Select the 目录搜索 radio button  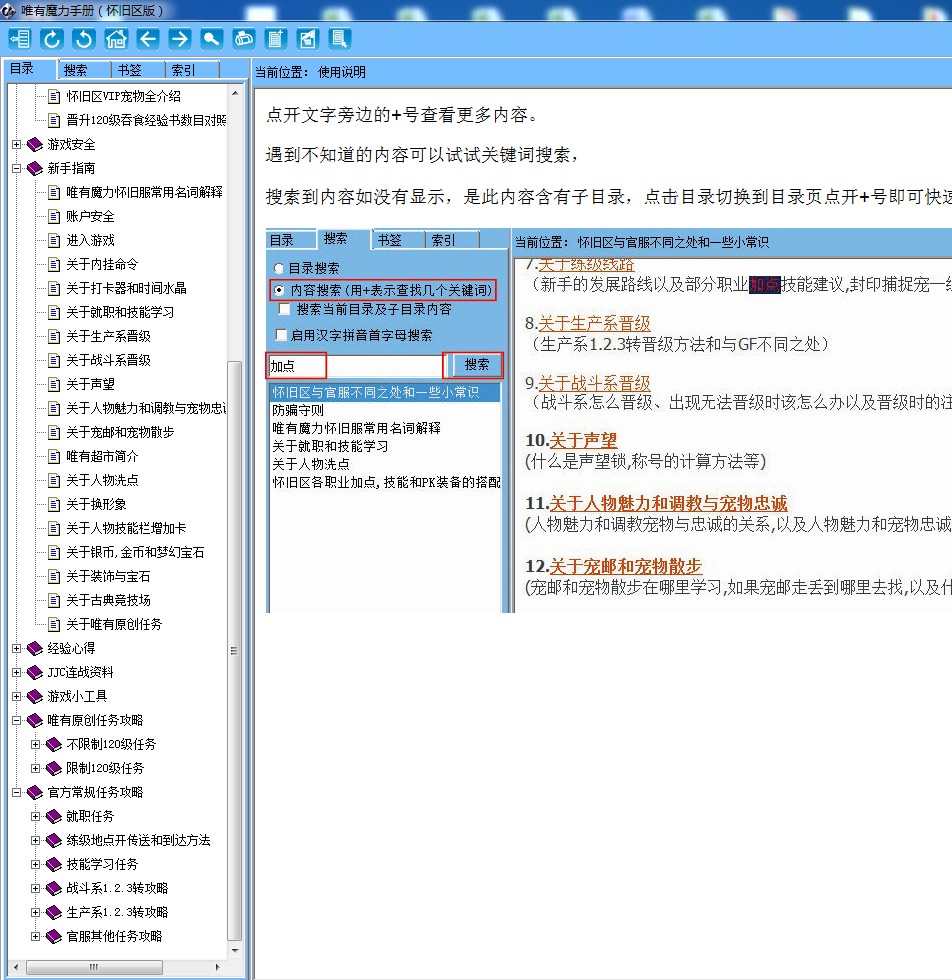[x=279, y=269]
